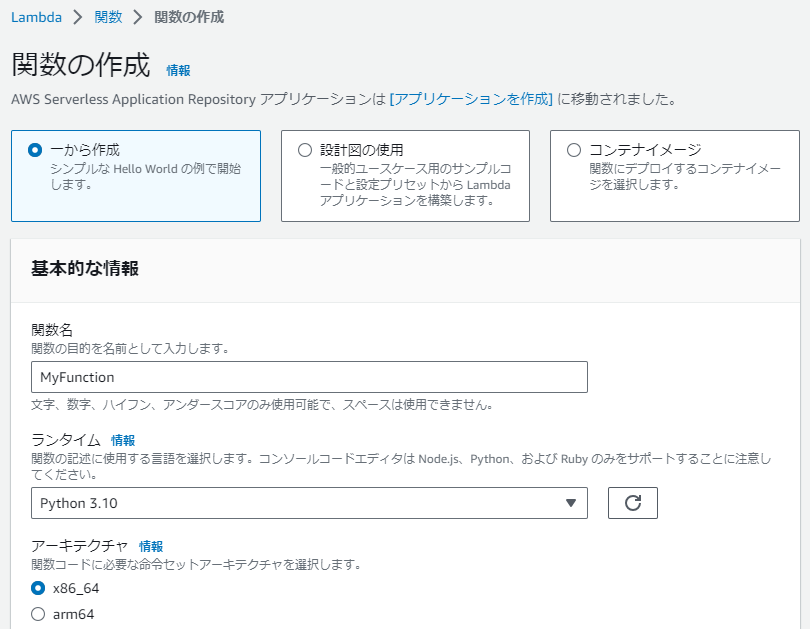Viewport: 810px width, 629px height.
Task: Click the 基本的な情報 section heading
Action: (x=85, y=269)
